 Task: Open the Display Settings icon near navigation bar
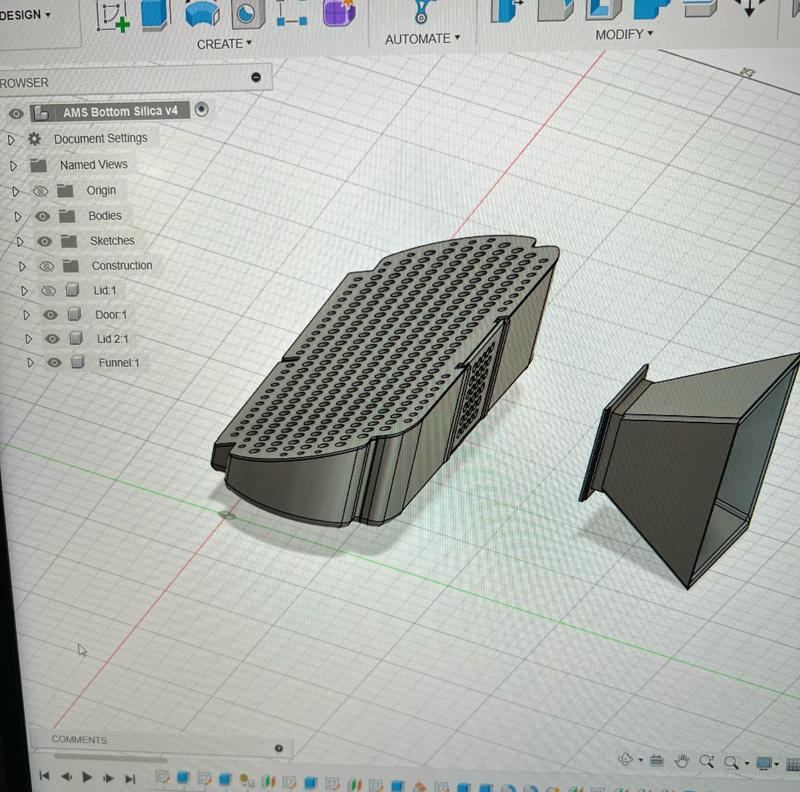[x=762, y=762]
